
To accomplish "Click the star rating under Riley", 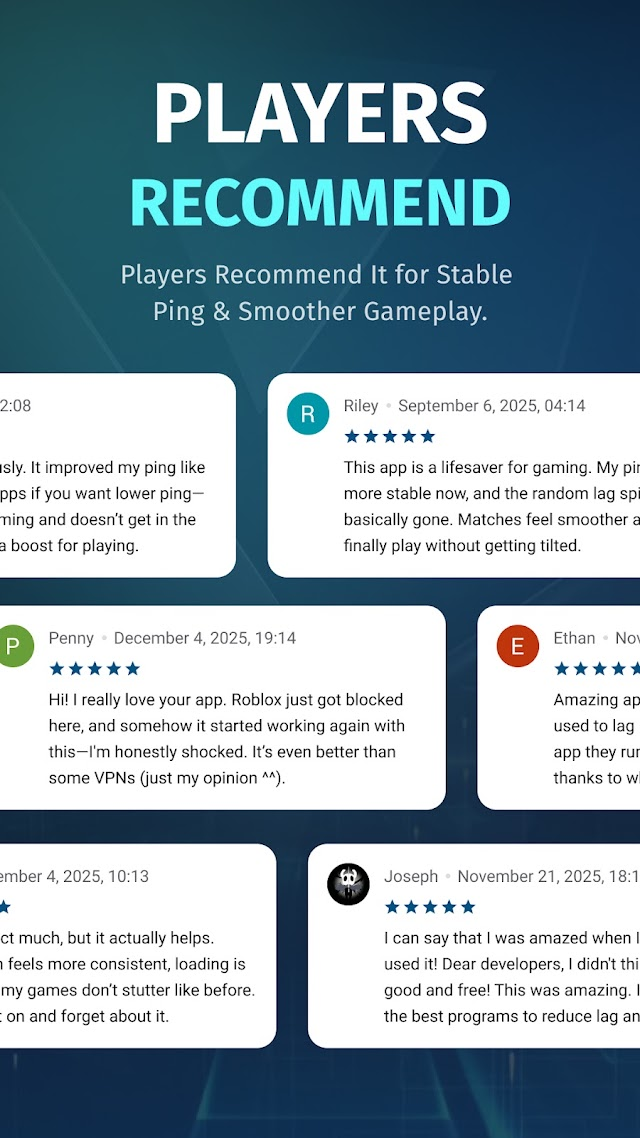I will click(x=389, y=436).
